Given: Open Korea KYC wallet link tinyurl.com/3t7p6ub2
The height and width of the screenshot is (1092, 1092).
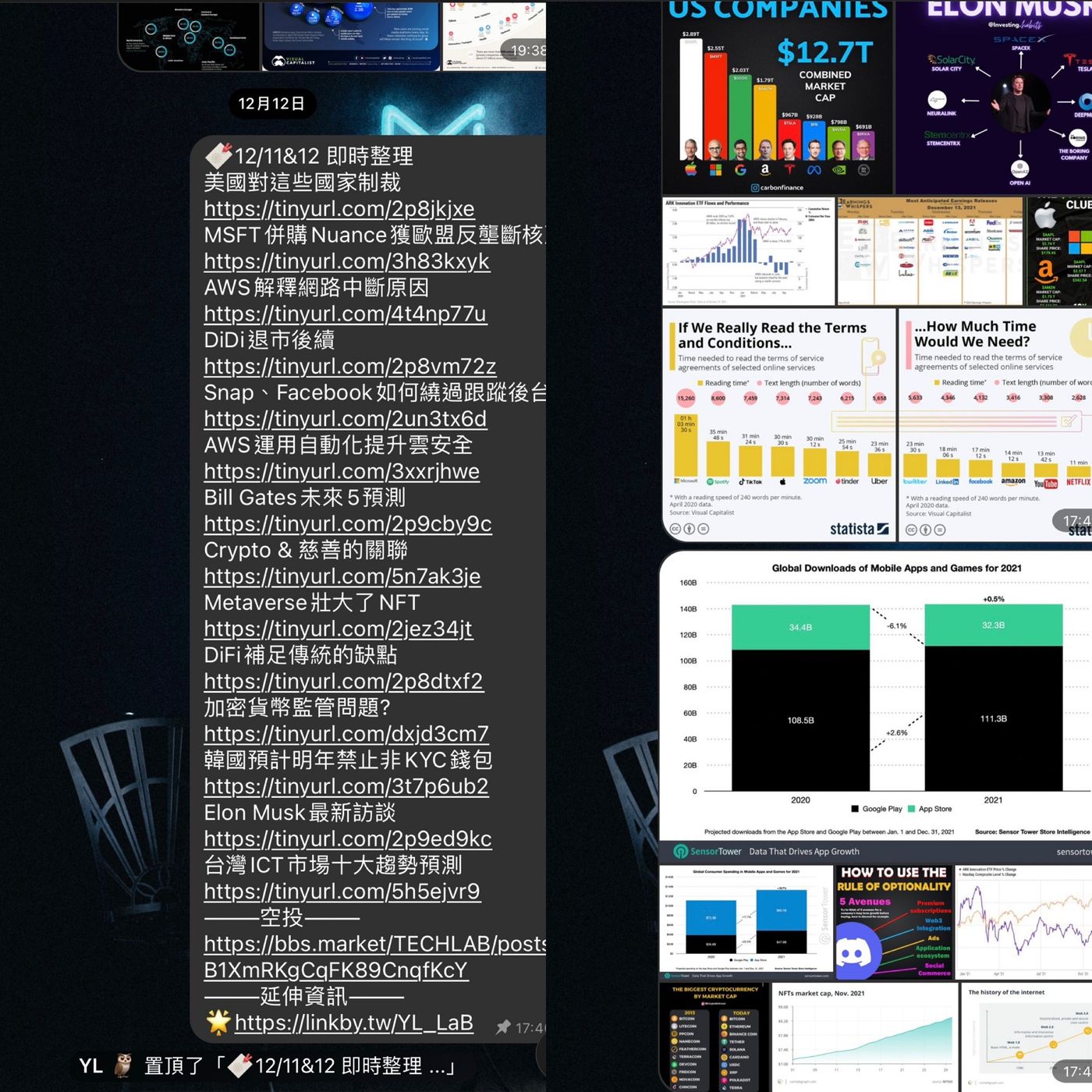Looking at the screenshot, I should click(346, 786).
